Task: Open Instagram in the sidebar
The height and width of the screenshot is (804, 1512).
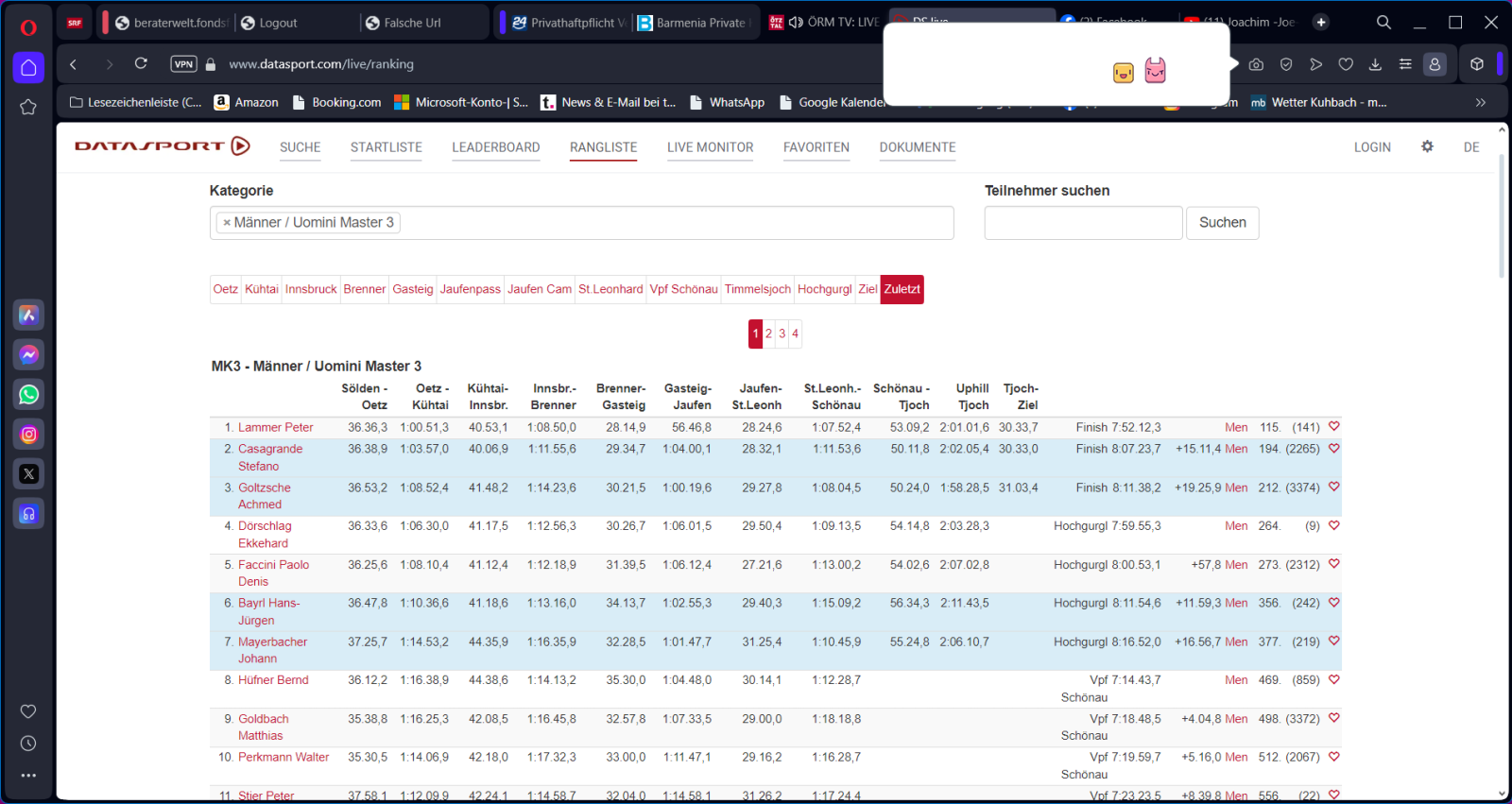Action: coord(28,435)
